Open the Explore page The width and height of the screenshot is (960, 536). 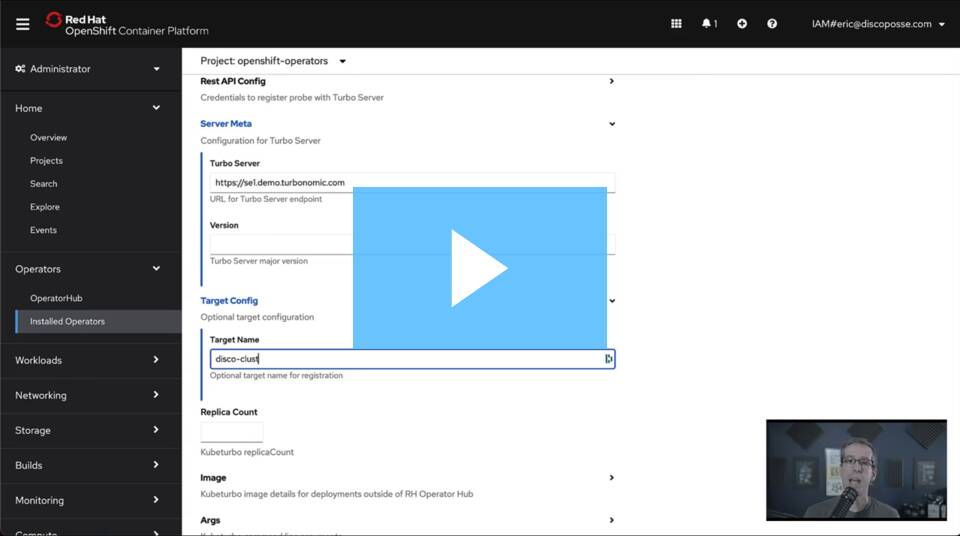(x=45, y=207)
